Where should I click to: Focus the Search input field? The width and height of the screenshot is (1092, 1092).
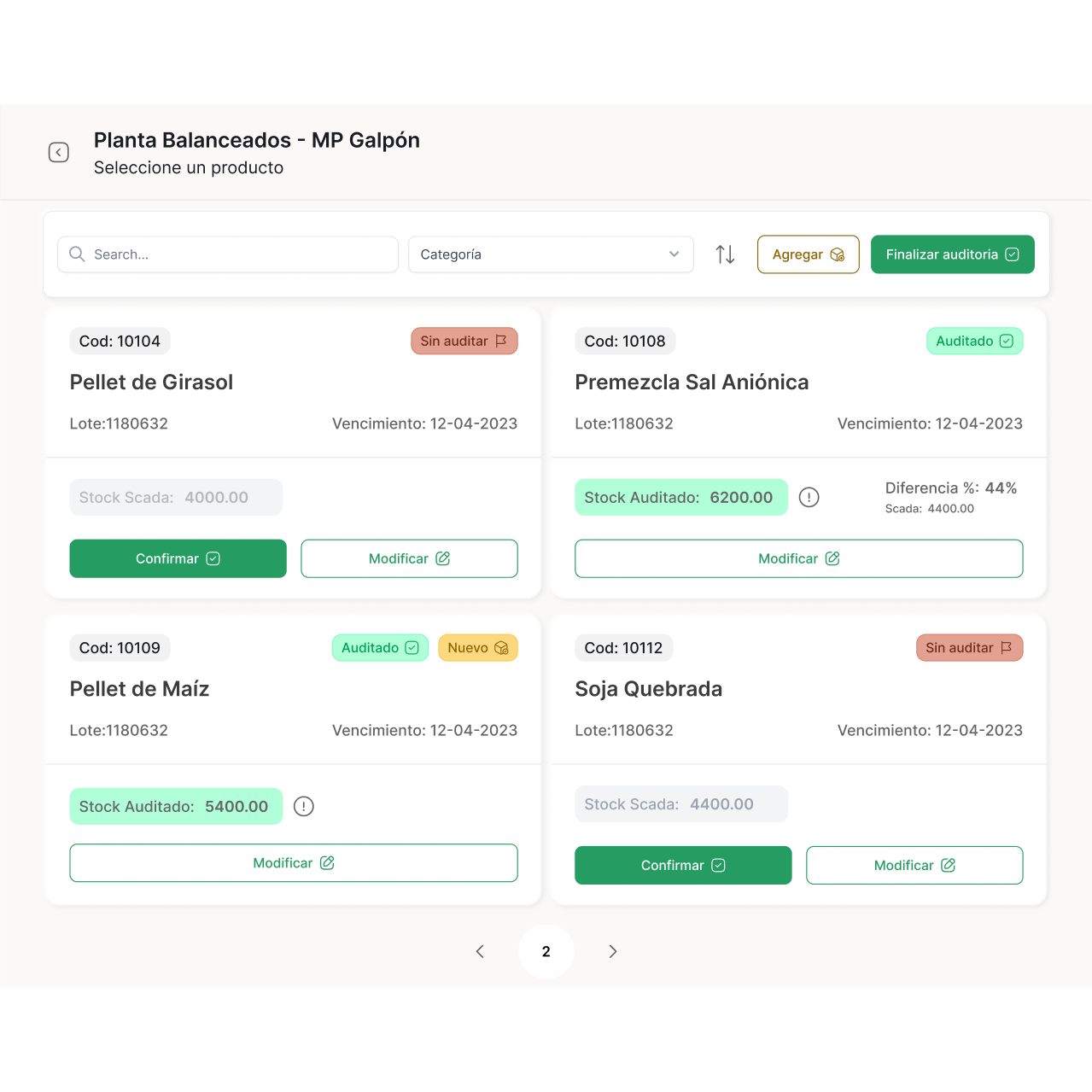(x=239, y=254)
